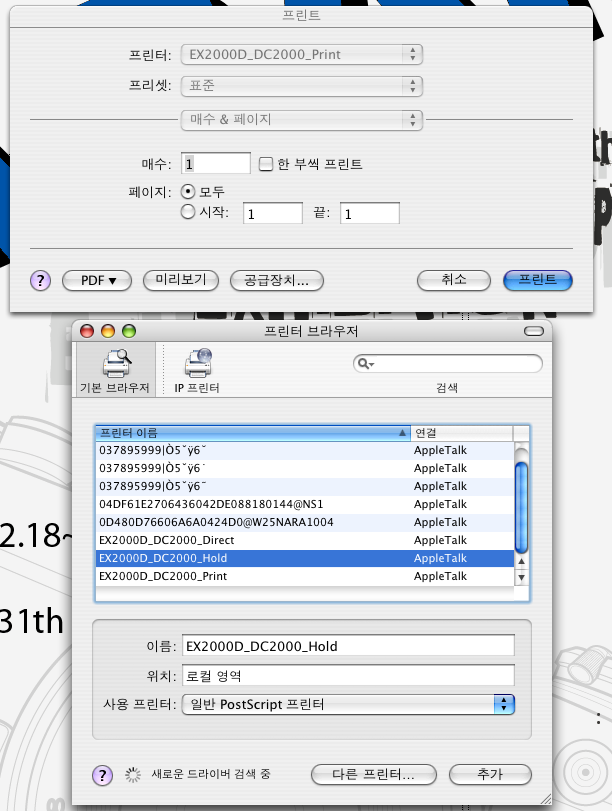Open the PDF menu button
The image size is (612, 811).
98,281
